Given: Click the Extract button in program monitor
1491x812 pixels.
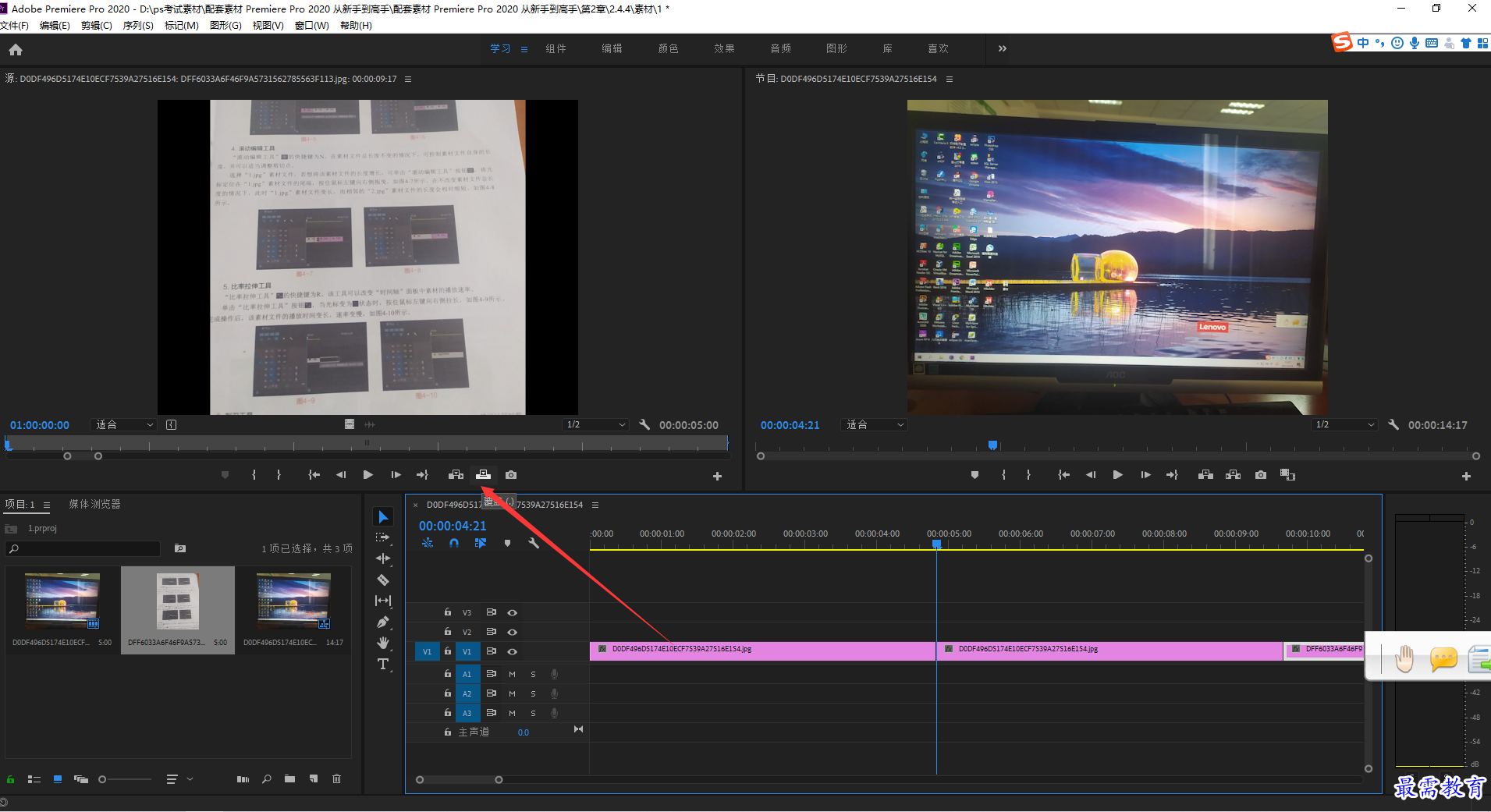Looking at the screenshot, I should (1233, 474).
